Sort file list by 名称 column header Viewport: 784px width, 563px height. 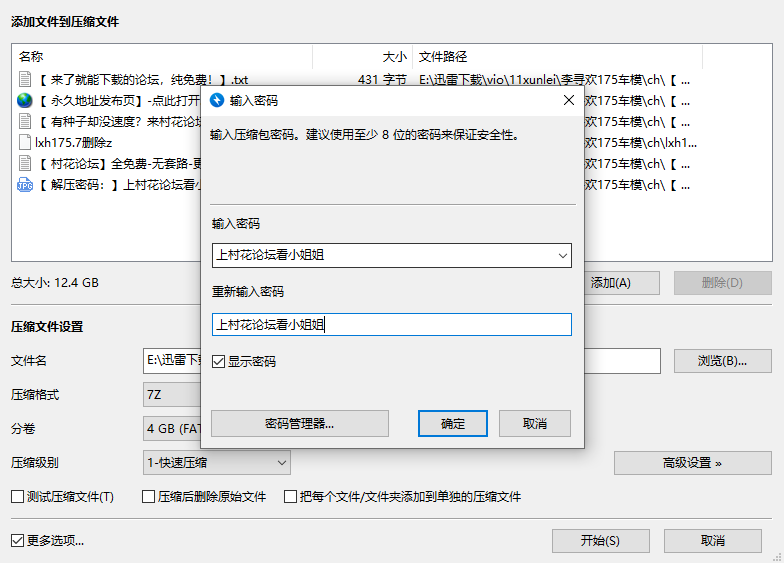(x=160, y=57)
